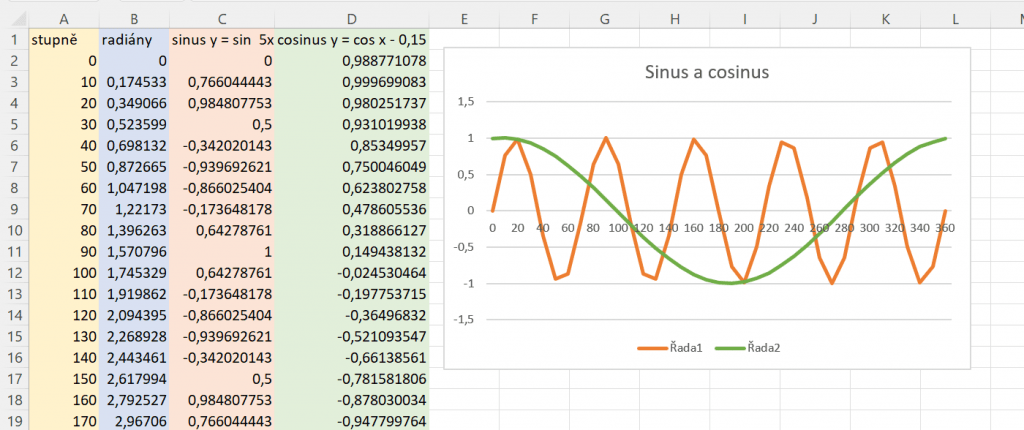Click the stupně header cell
The width and height of the screenshot is (1024, 430).
point(64,40)
